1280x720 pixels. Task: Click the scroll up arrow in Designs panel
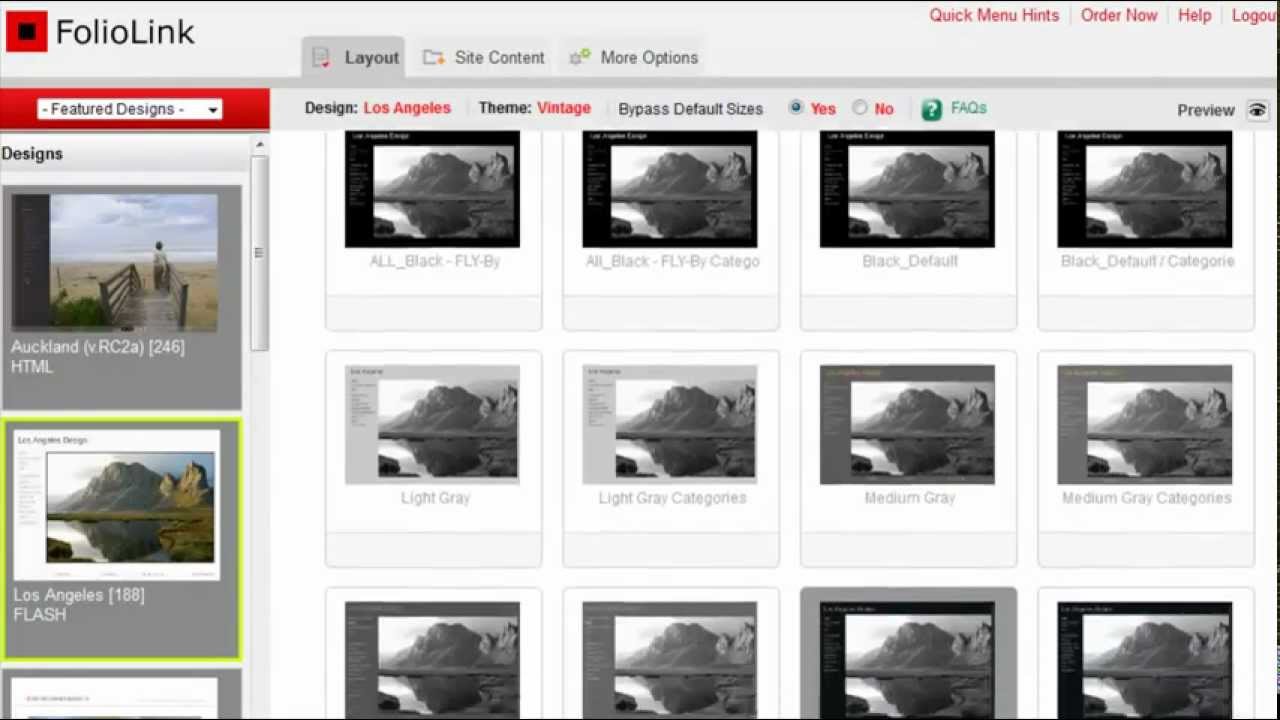[x=260, y=145]
